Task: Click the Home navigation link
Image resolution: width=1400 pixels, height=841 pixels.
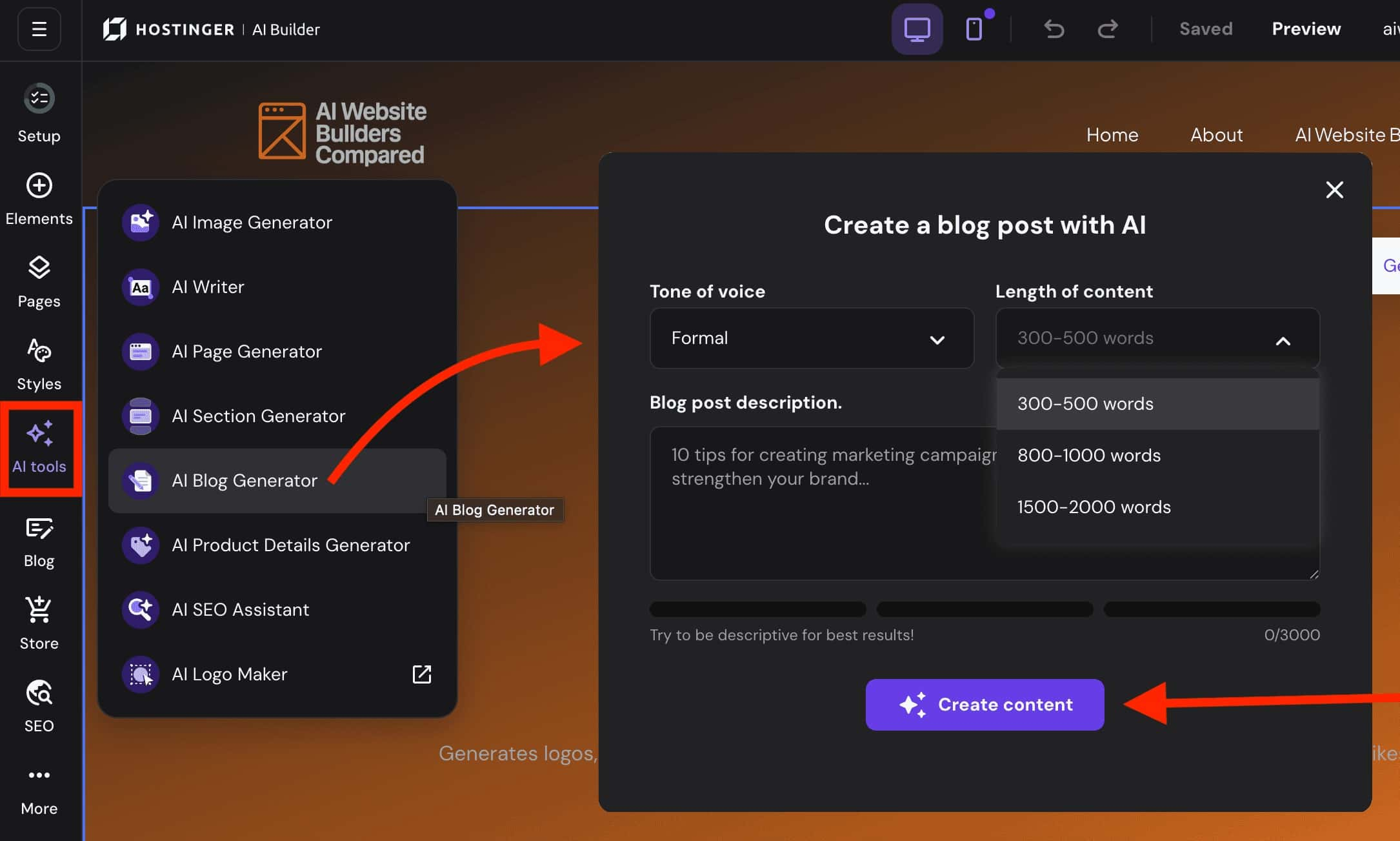Action: [x=1112, y=135]
